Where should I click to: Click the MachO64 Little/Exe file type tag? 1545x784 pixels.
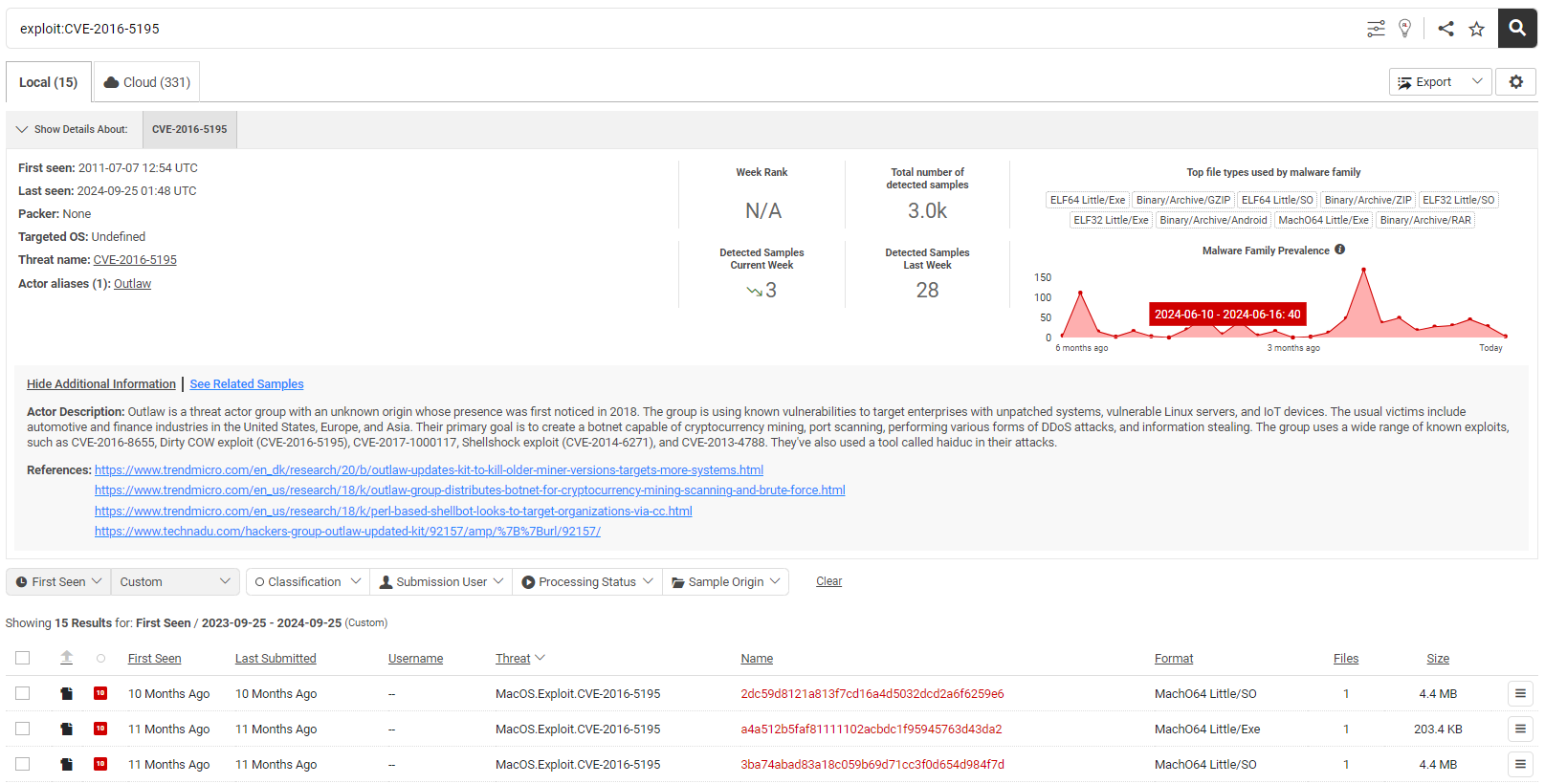pos(1323,220)
